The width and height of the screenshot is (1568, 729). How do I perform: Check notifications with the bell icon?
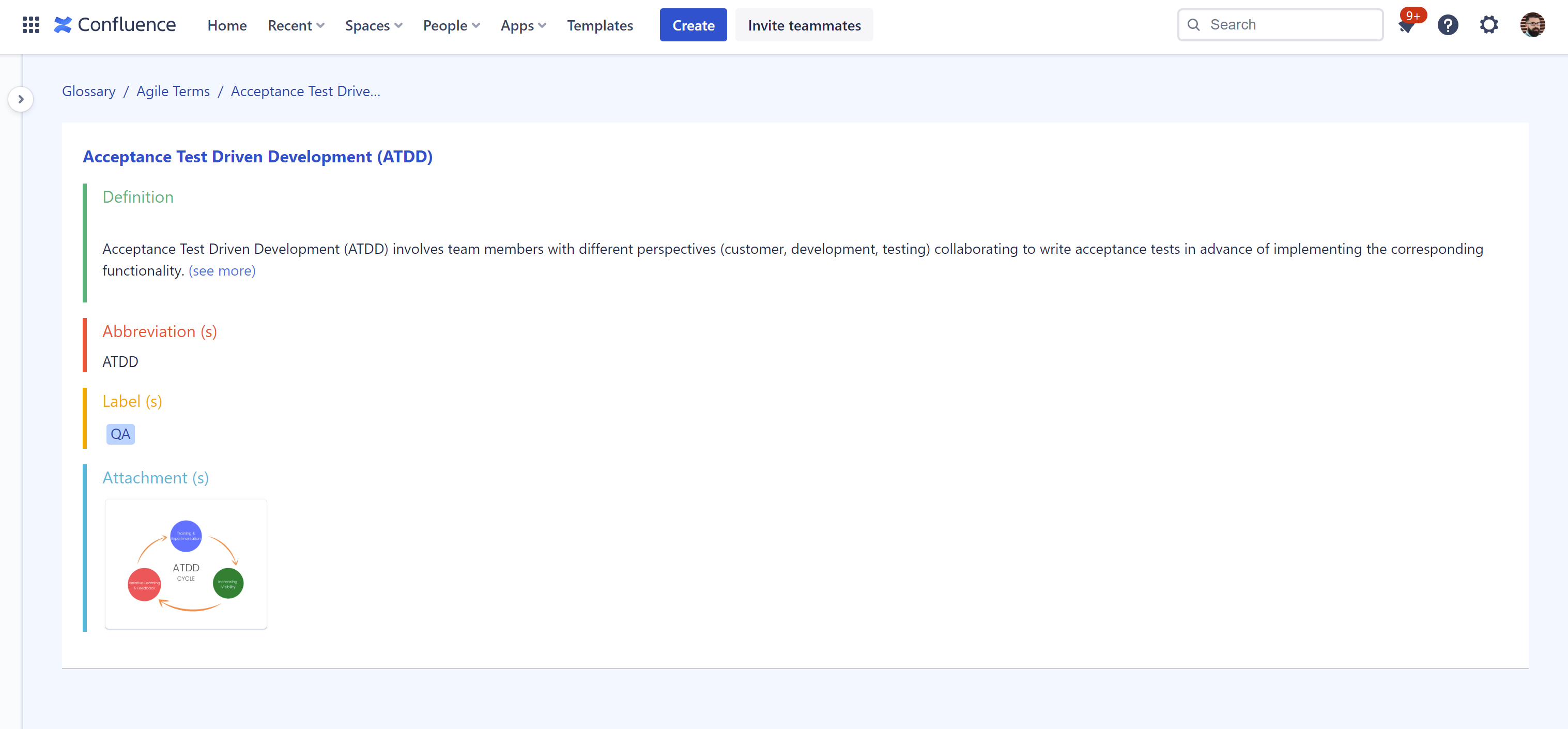[x=1407, y=27]
